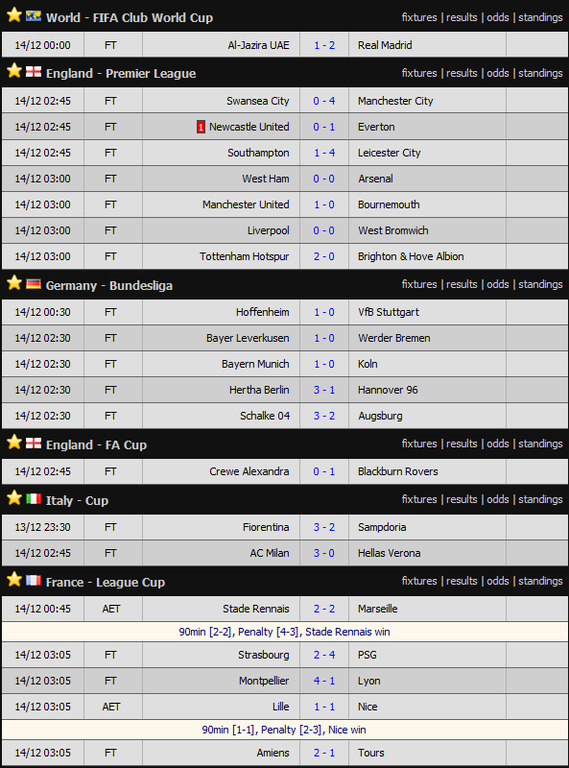
Task: Click the England flag beside Premier League
Action: tap(33, 72)
